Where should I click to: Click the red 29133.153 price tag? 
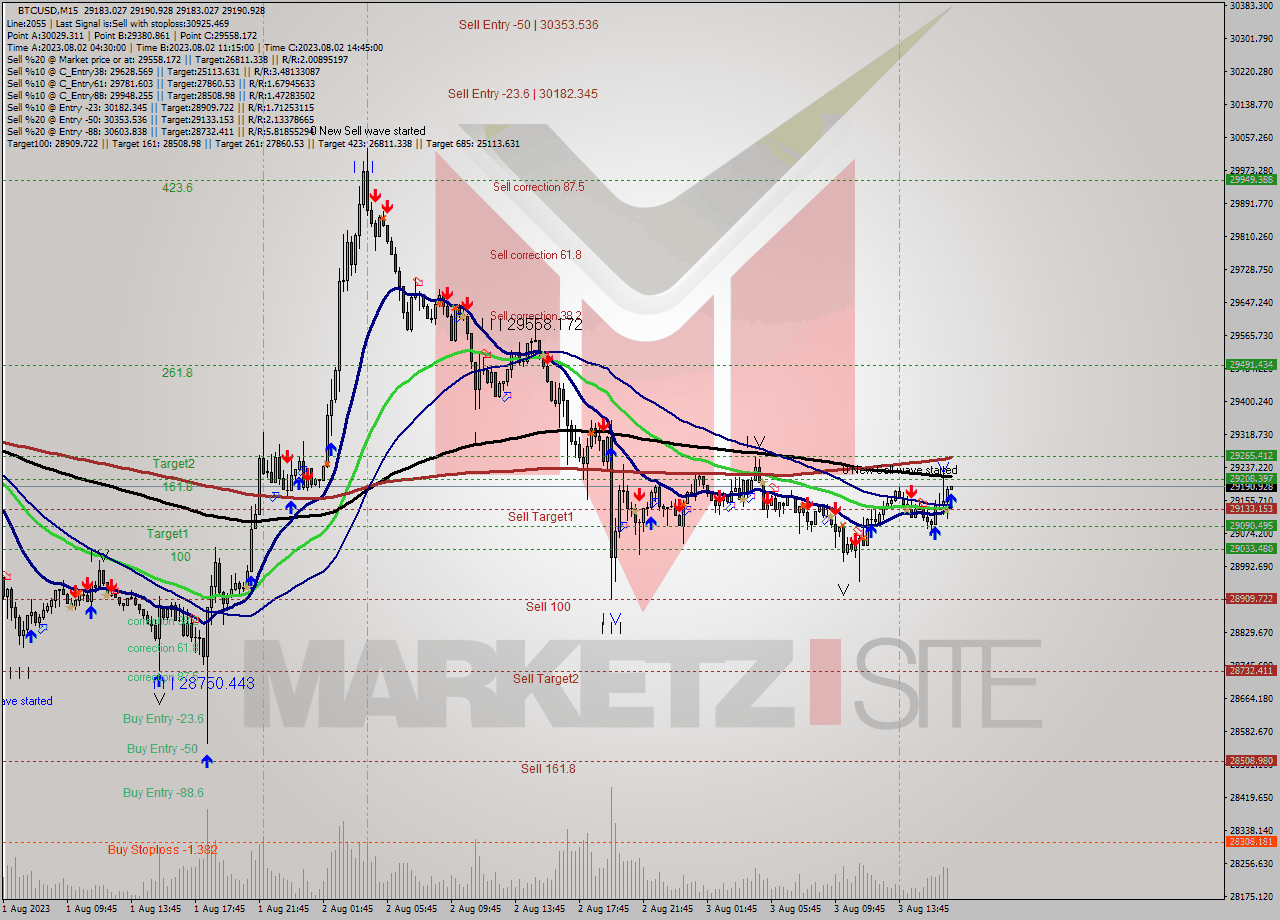click(1250, 508)
